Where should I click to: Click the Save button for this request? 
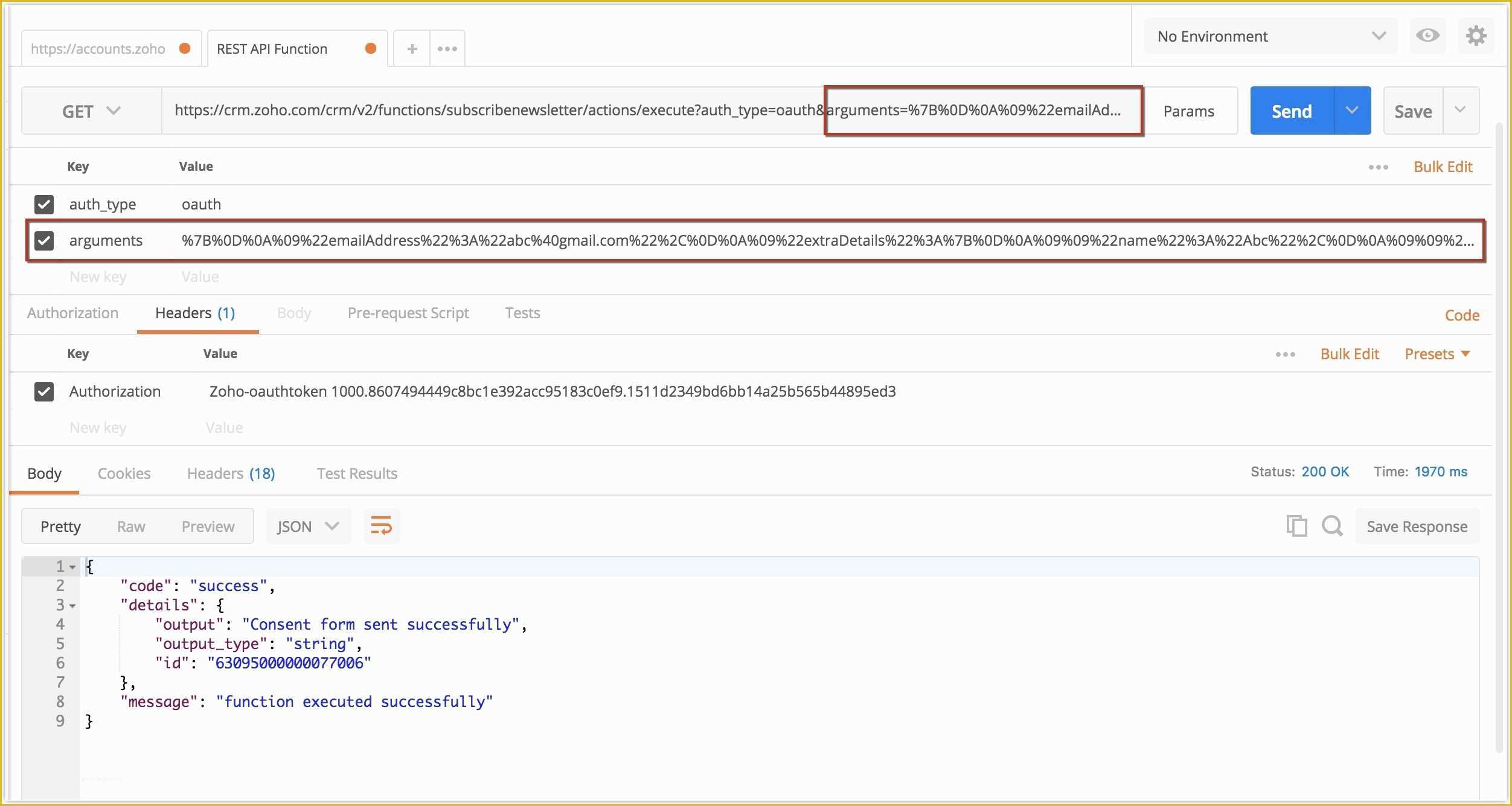tap(1413, 110)
